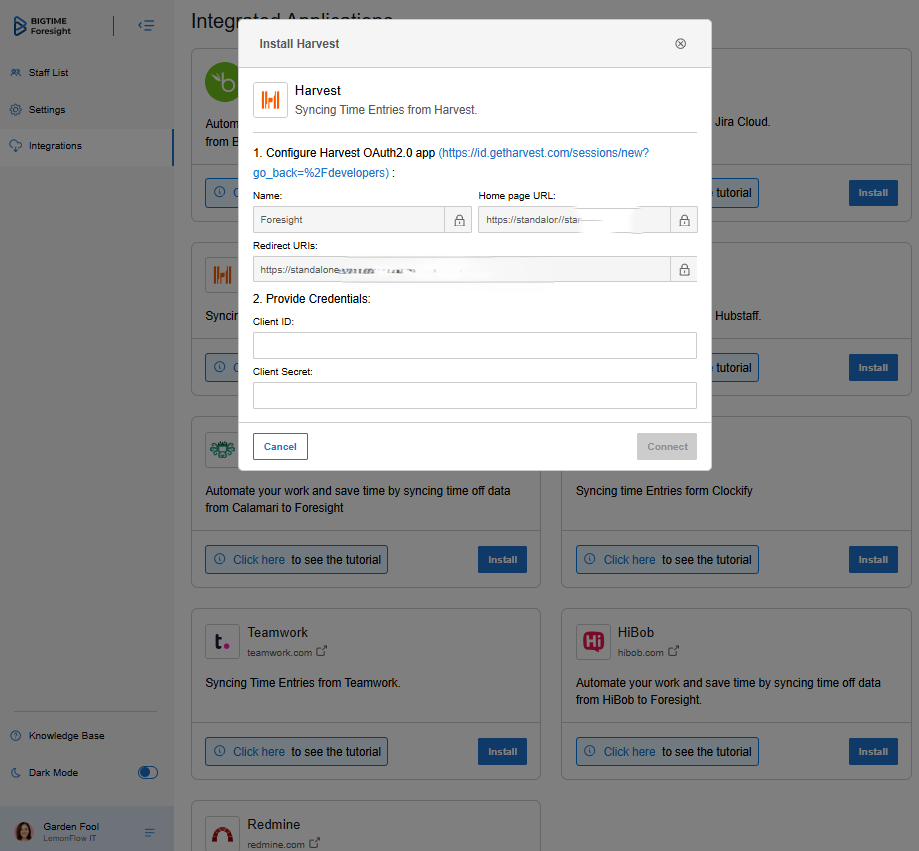
Task: Click the Staff List people icon
Action: point(16,73)
